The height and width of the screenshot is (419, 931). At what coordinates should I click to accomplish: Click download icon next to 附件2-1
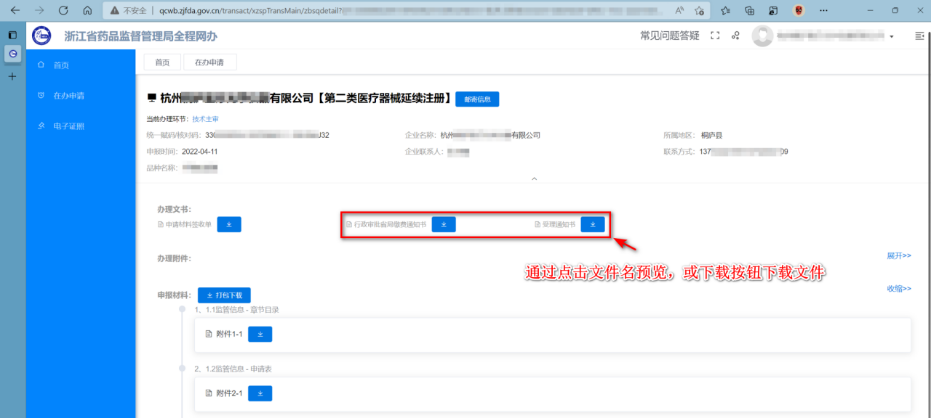pyautogui.click(x=260, y=393)
